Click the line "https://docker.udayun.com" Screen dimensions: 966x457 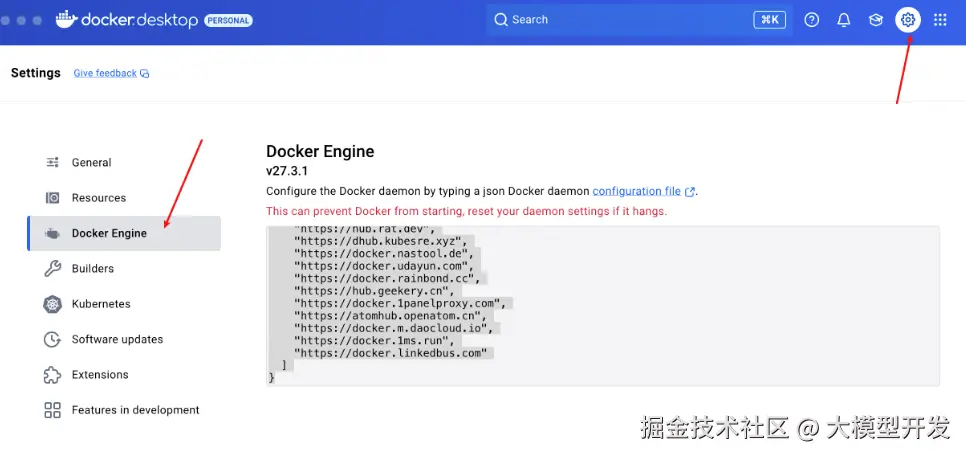pos(384,266)
